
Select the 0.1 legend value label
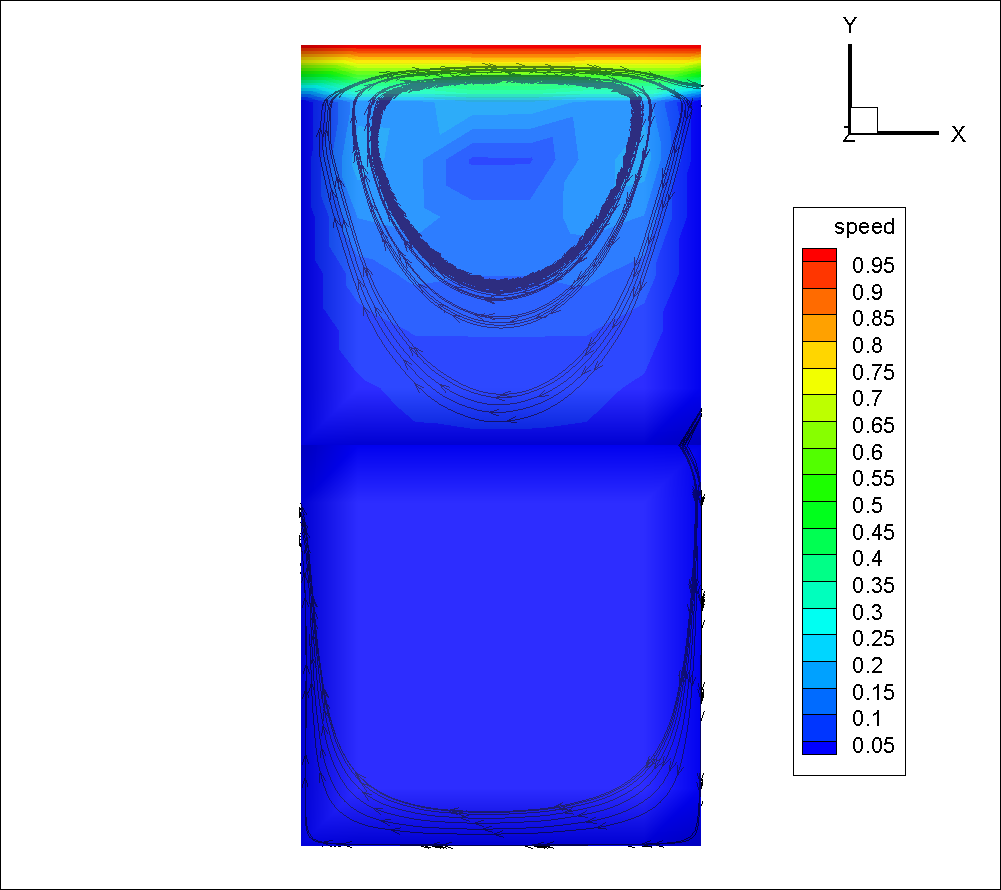click(x=867, y=718)
